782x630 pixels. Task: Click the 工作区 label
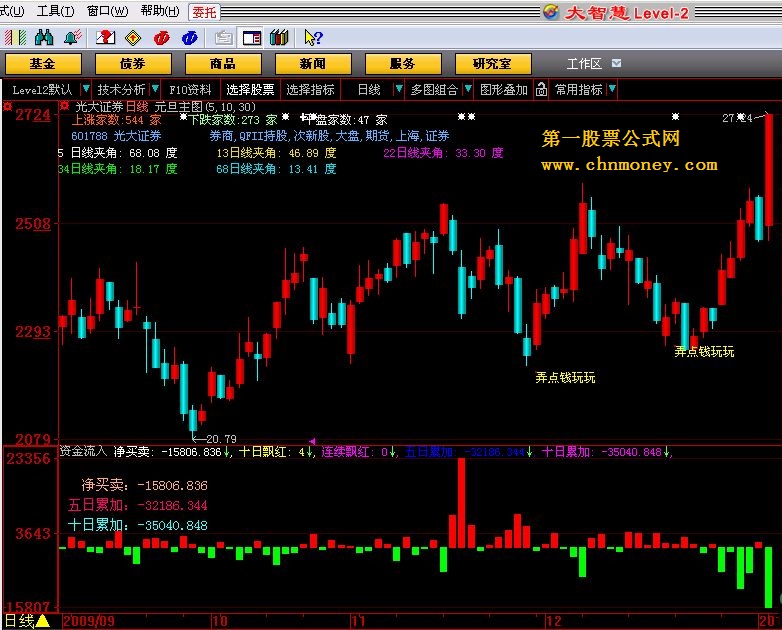point(585,64)
